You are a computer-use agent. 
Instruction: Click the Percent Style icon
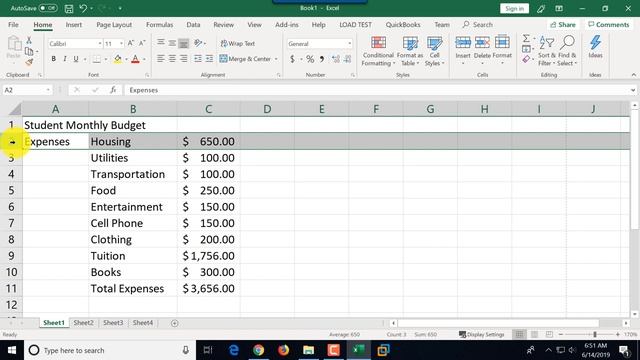(x=310, y=59)
